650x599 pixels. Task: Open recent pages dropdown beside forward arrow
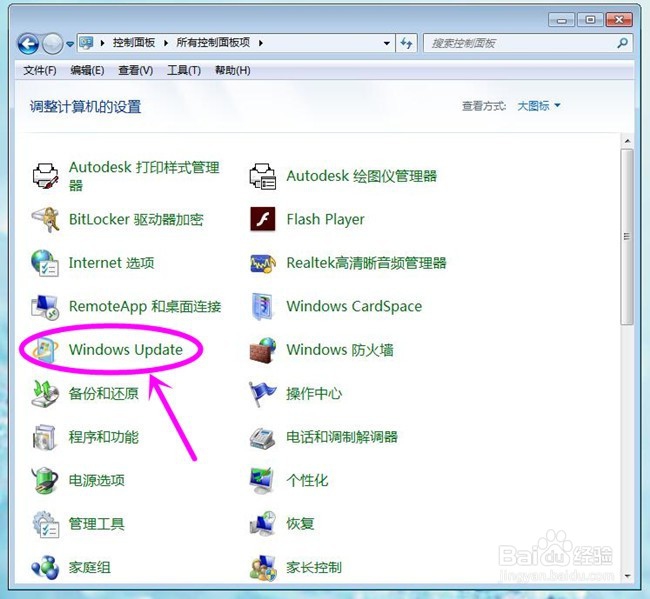pyautogui.click(x=70, y=44)
